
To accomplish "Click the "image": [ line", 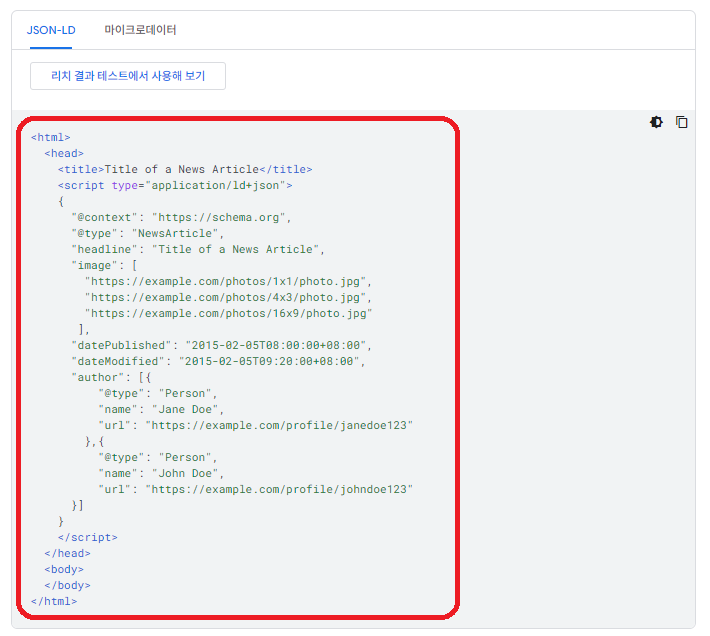I will [x=104, y=266].
